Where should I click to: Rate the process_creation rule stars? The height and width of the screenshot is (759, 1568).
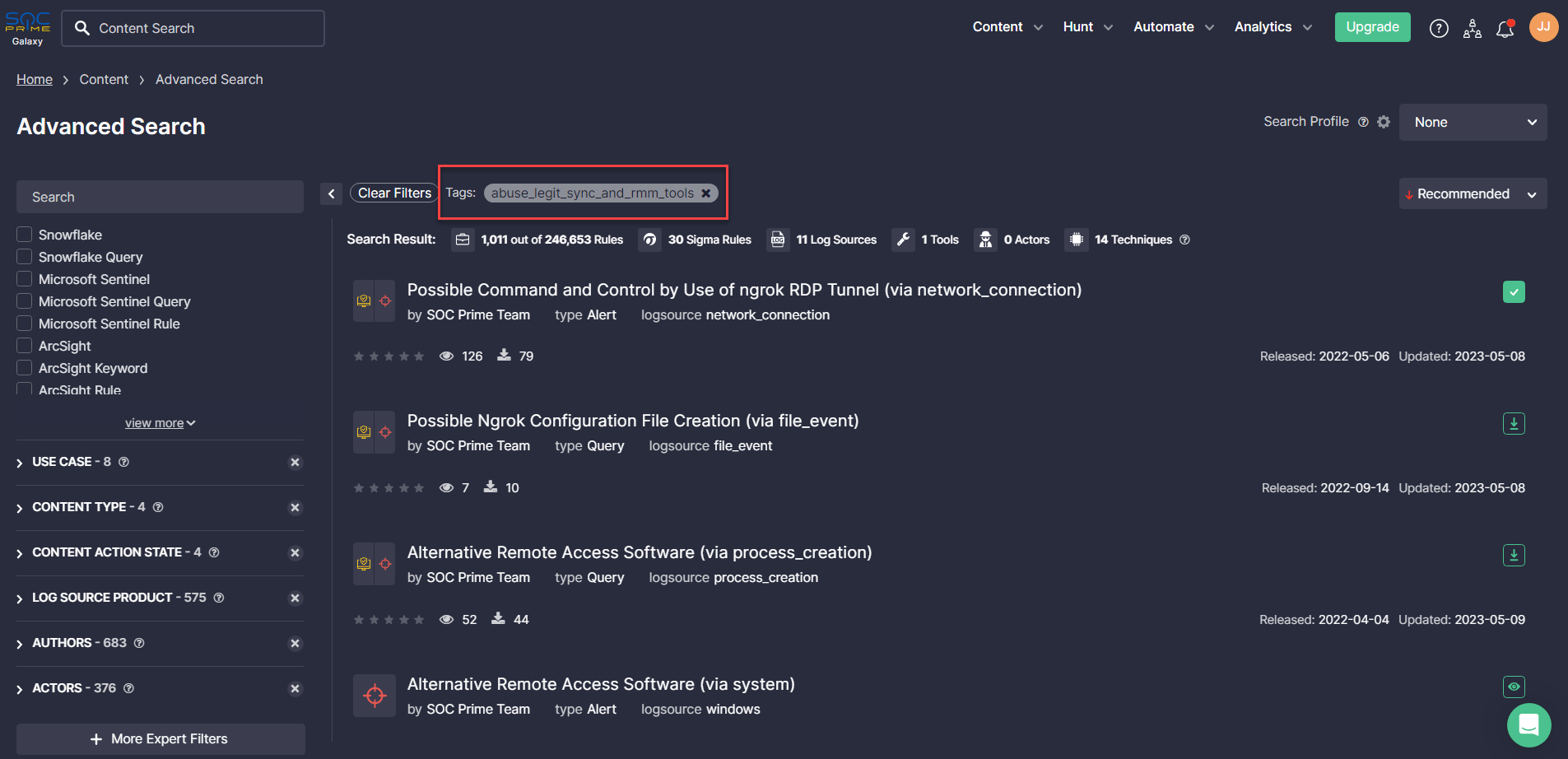click(x=389, y=620)
